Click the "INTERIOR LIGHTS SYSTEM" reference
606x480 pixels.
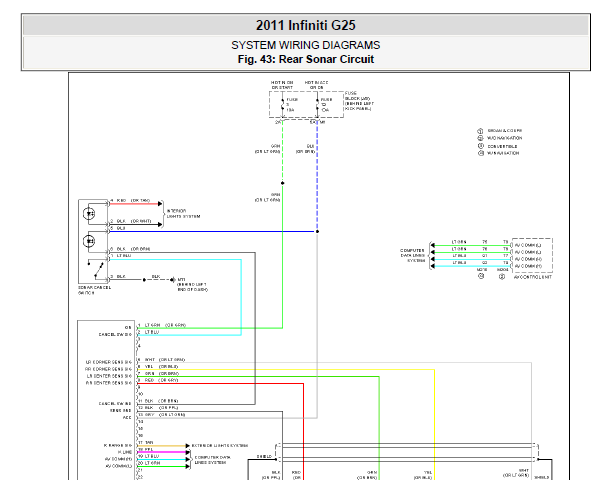point(183,214)
